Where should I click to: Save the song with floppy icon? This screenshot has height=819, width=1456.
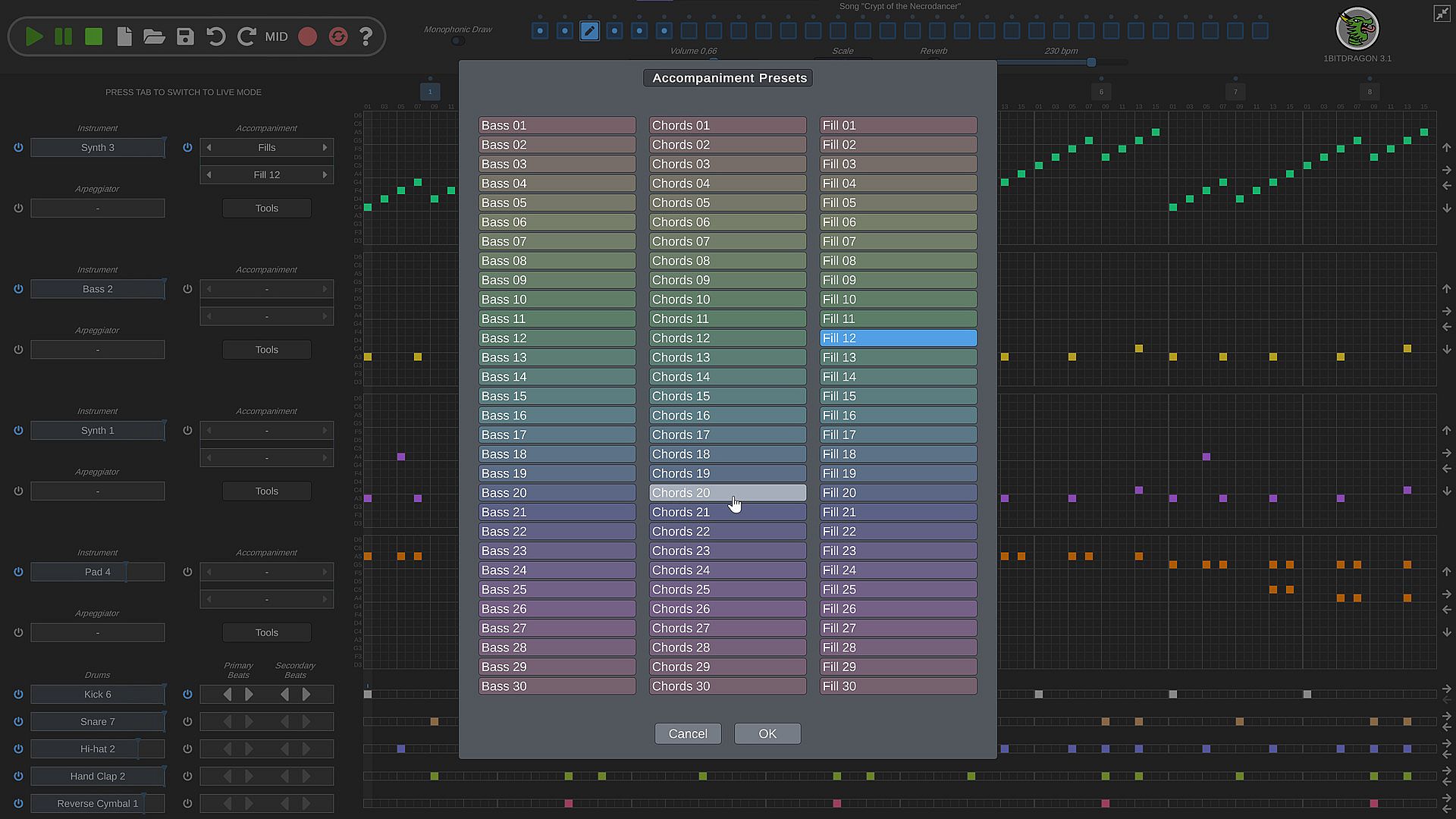(185, 36)
